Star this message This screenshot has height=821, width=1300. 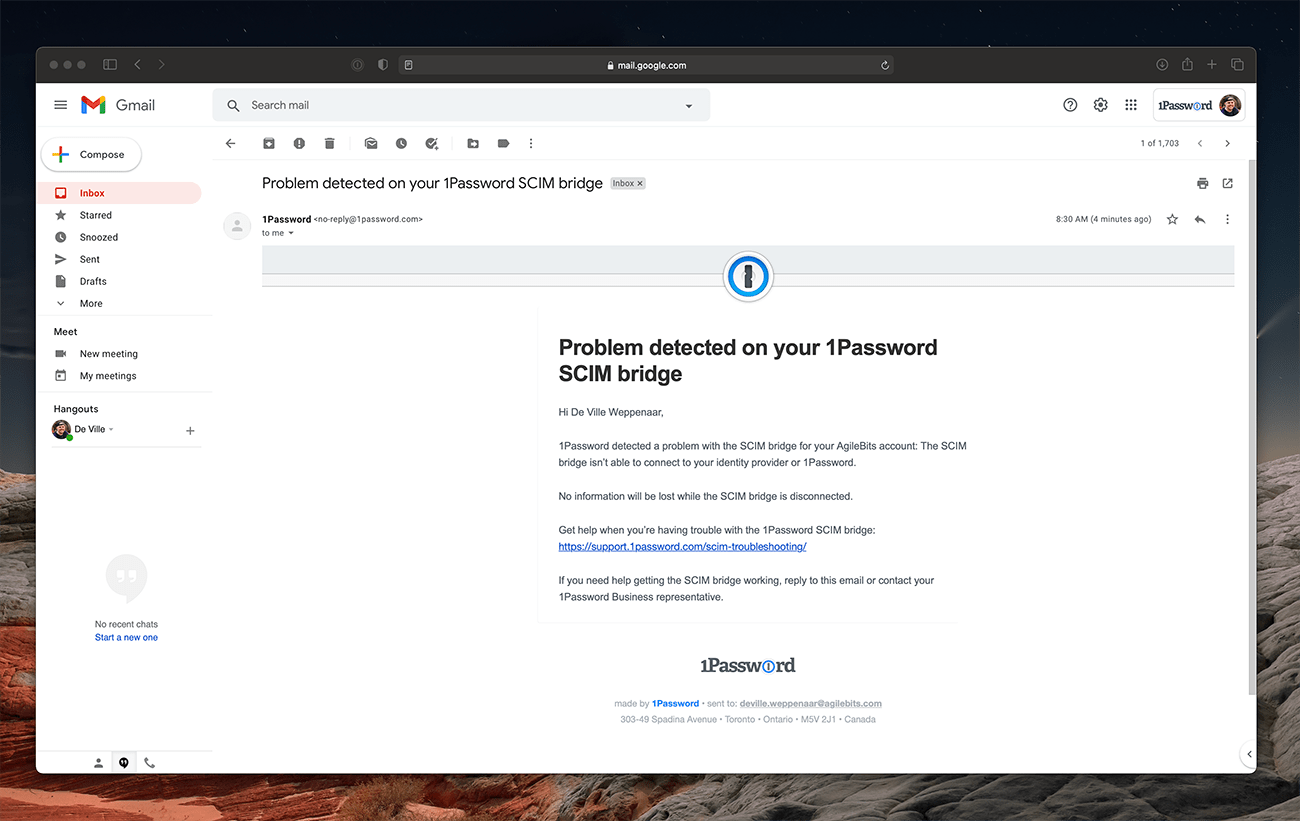click(1172, 219)
